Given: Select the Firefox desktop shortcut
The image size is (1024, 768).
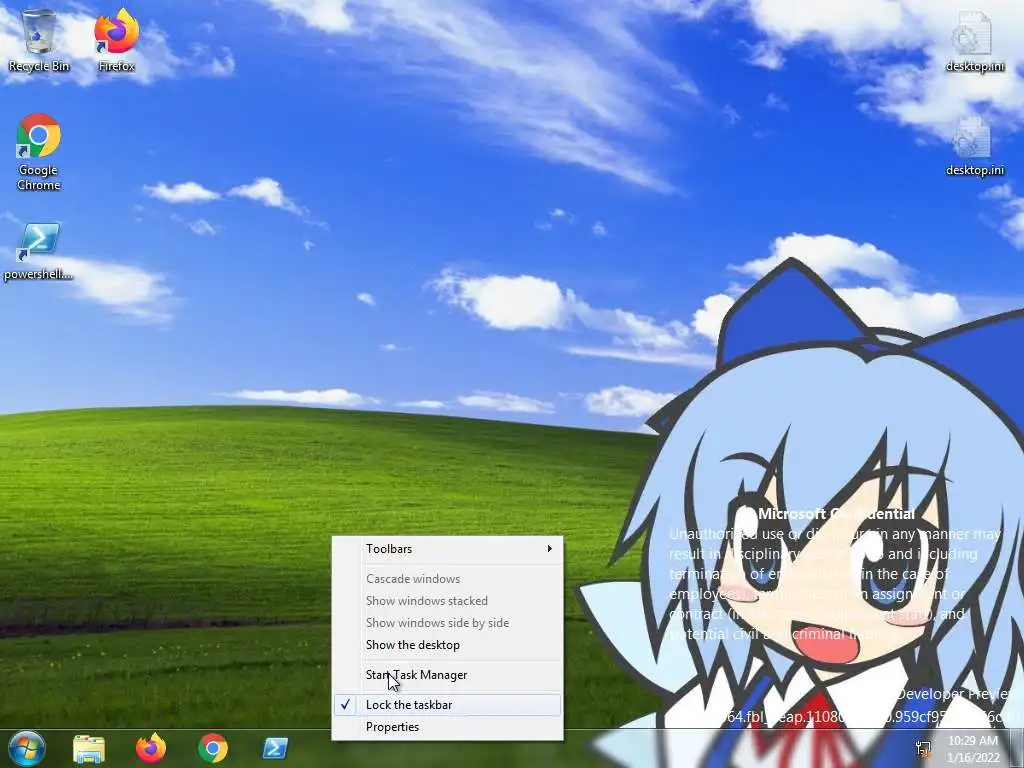Looking at the screenshot, I should coord(116,40).
